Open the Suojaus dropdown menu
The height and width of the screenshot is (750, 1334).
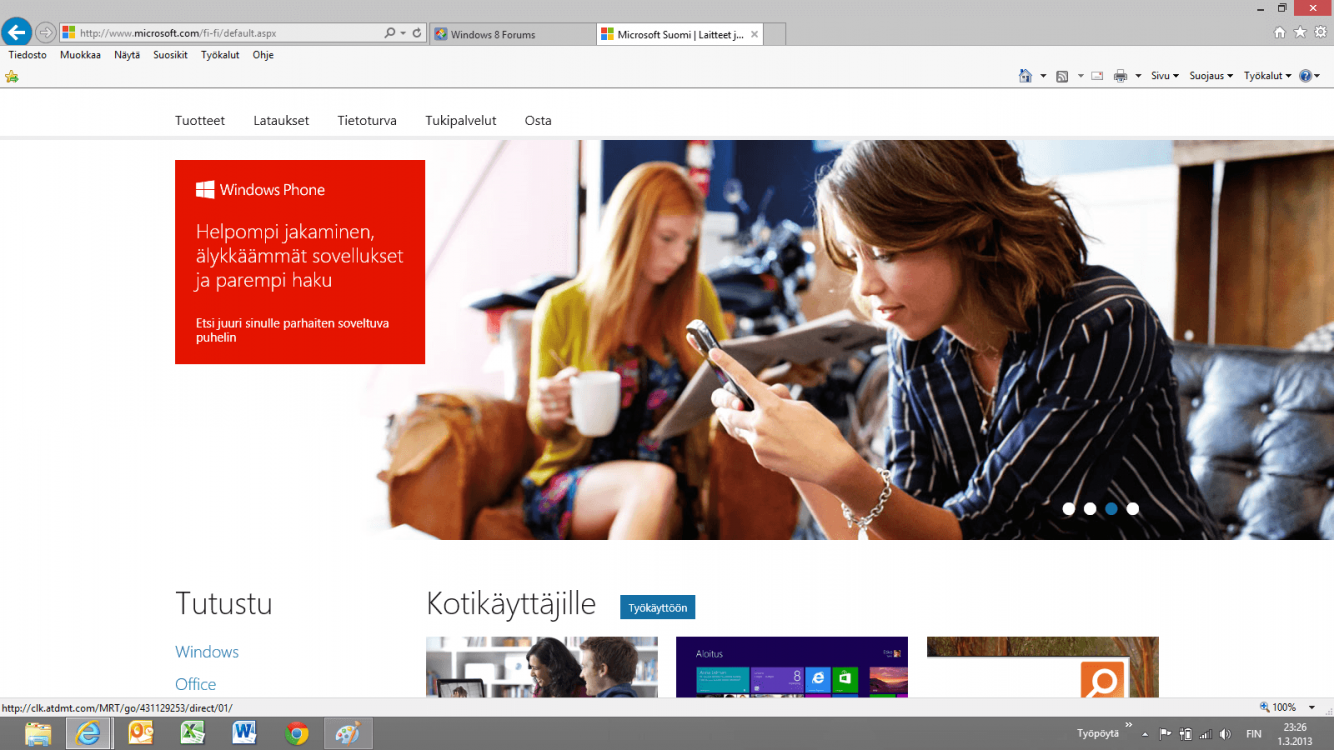[x=1211, y=76]
